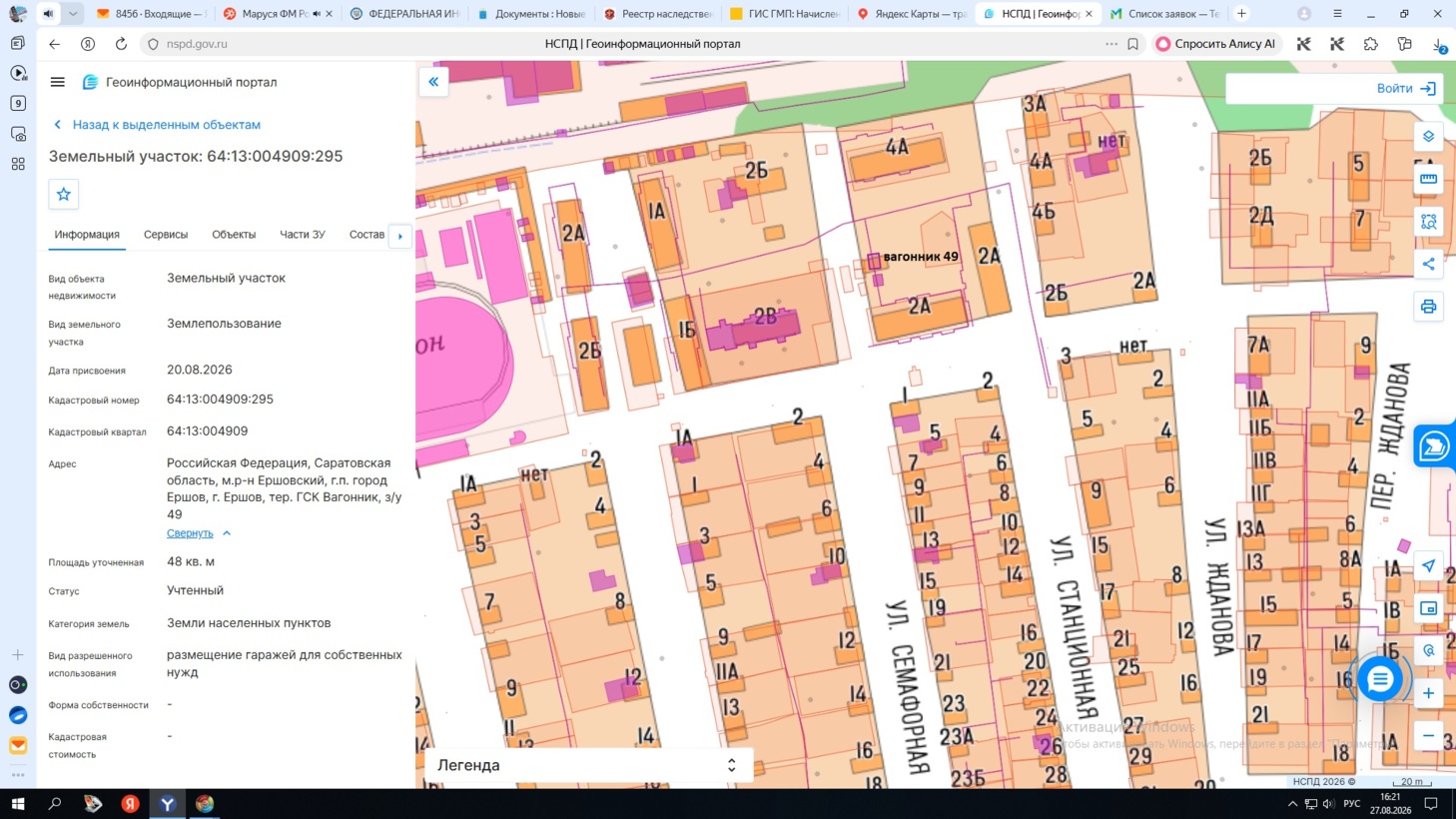Bookmark this page in address bar
The width and height of the screenshot is (1456, 819).
1133,44
